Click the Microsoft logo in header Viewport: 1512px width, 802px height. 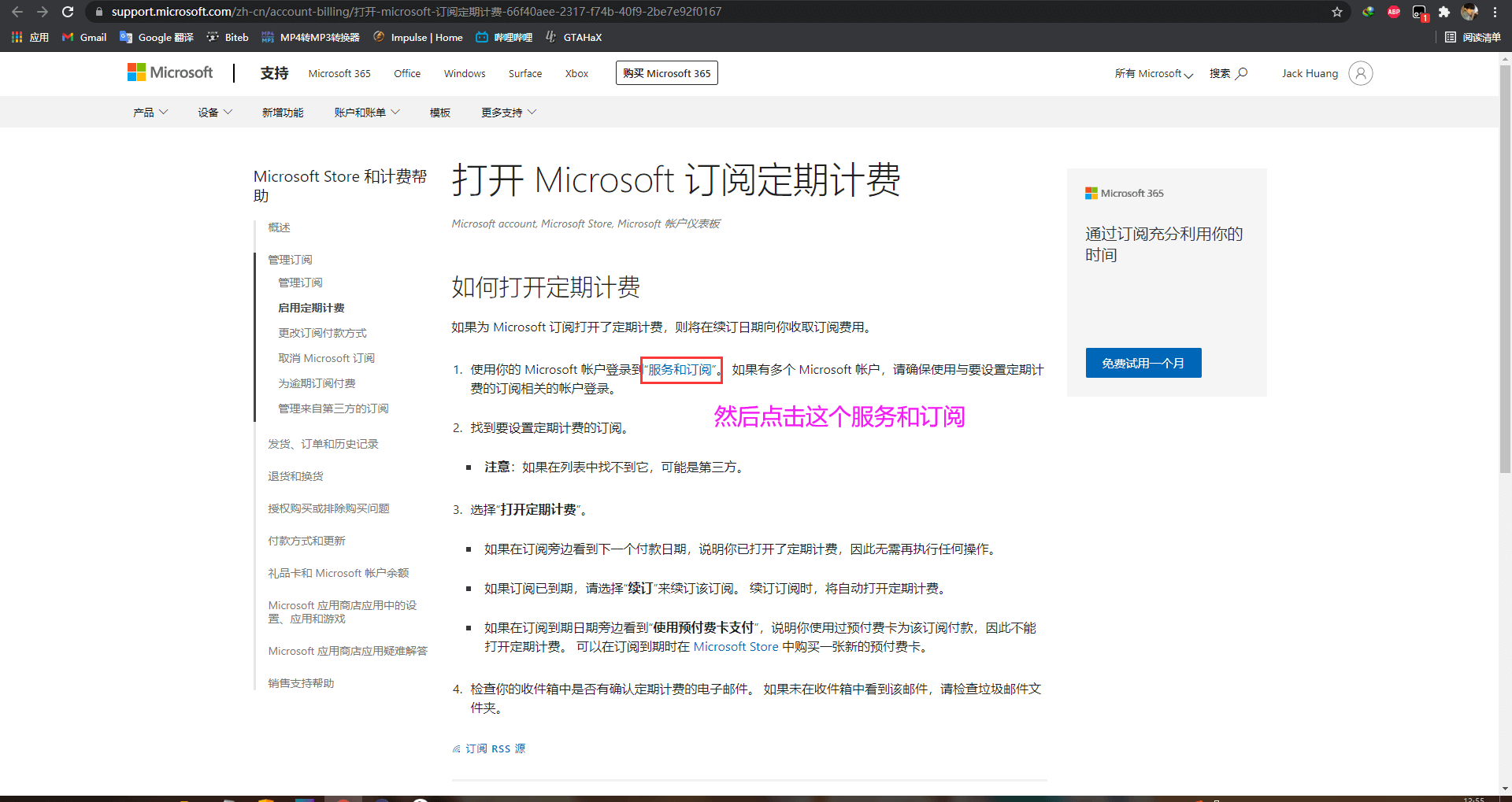[x=170, y=72]
